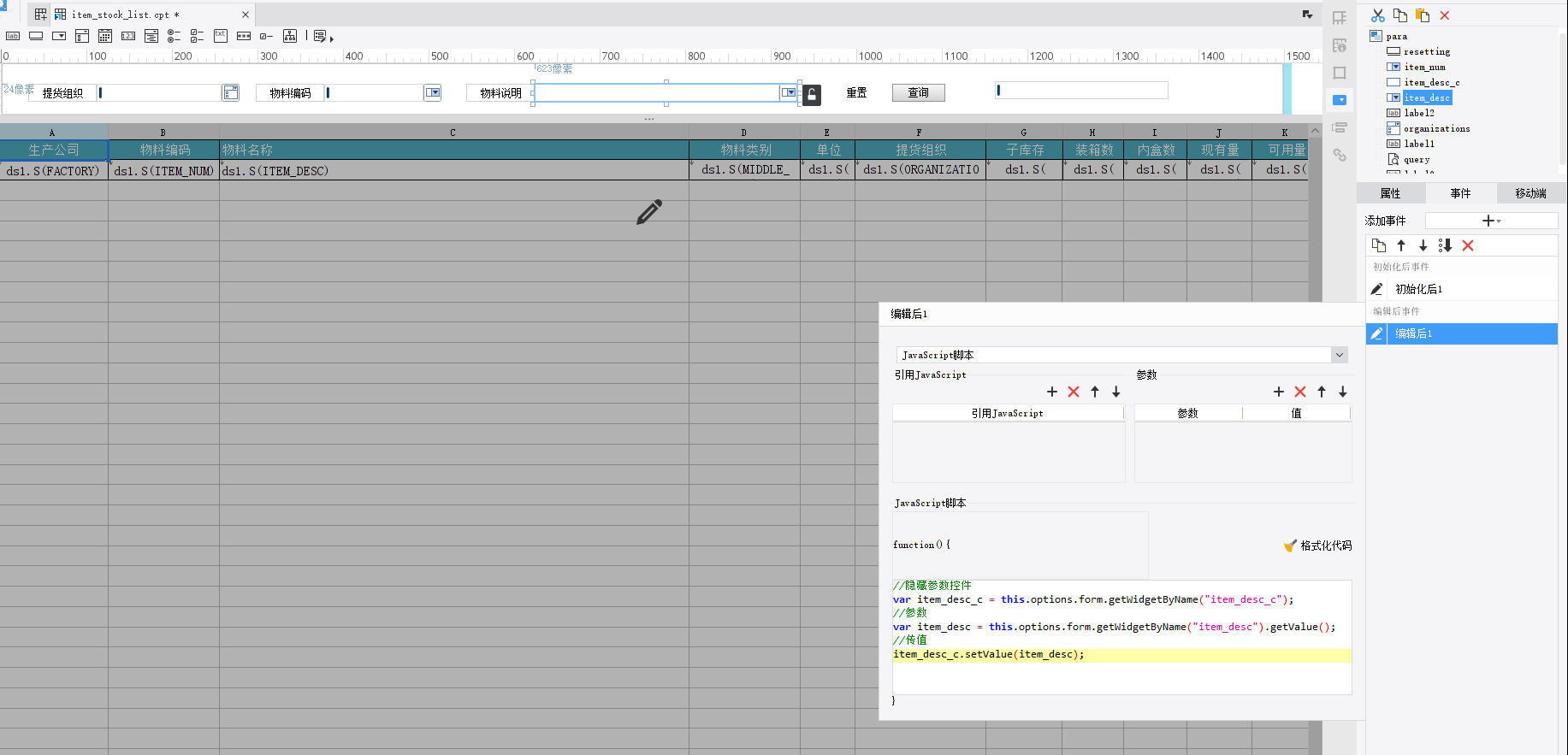The width and height of the screenshot is (1568, 755).
Task: Select label2 widget in the tree
Action: (1419, 113)
